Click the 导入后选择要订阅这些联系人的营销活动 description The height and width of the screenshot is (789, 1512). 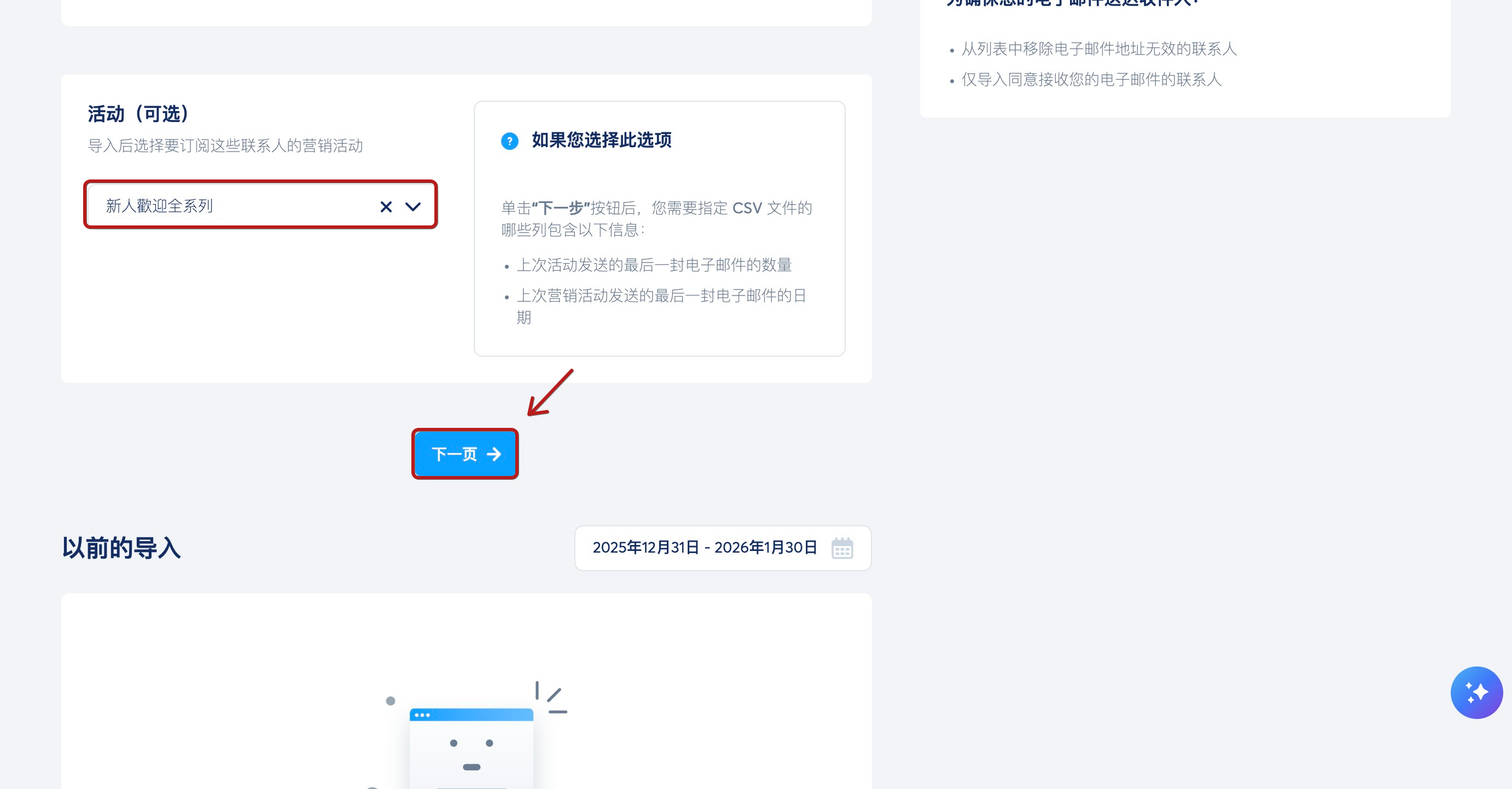pos(225,146)
